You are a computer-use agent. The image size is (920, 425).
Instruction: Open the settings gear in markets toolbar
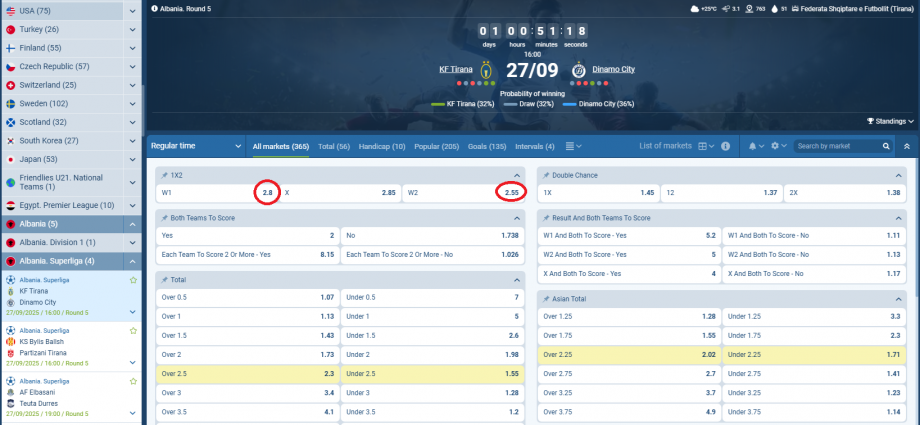[775, 146]
